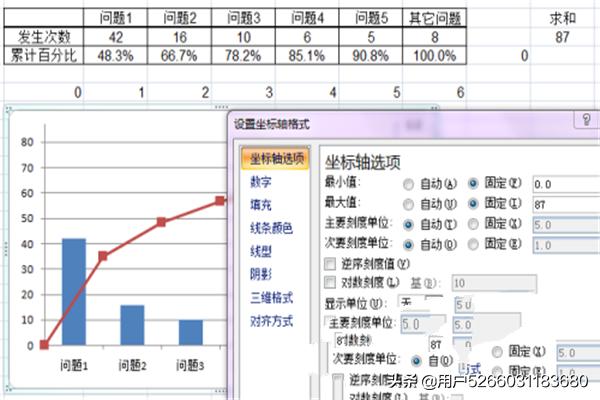Choose 固定 for 主要刻度单位
Viewport: 600px width, 400px height.
tap(474, 223)
